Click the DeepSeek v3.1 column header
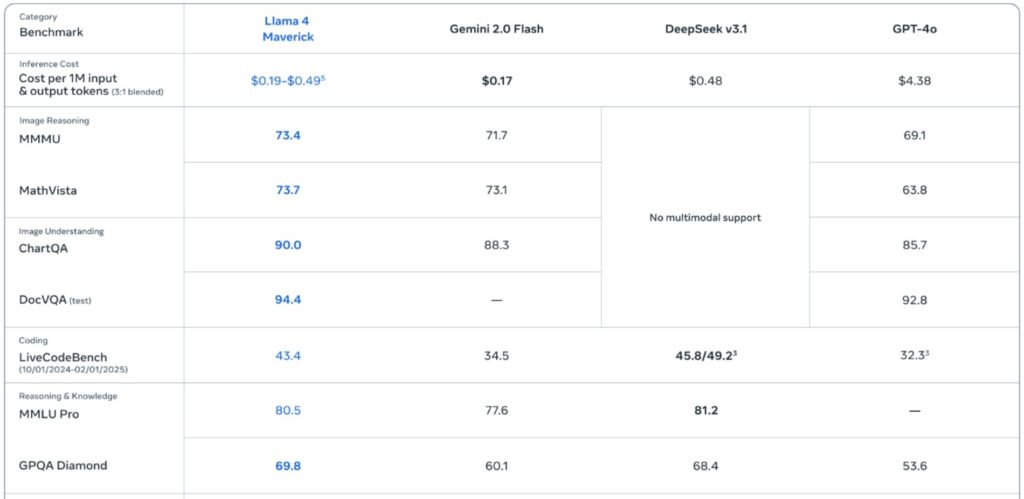Screen dimensions: 1024x499 pyautogui.click(x=704, y=29)
